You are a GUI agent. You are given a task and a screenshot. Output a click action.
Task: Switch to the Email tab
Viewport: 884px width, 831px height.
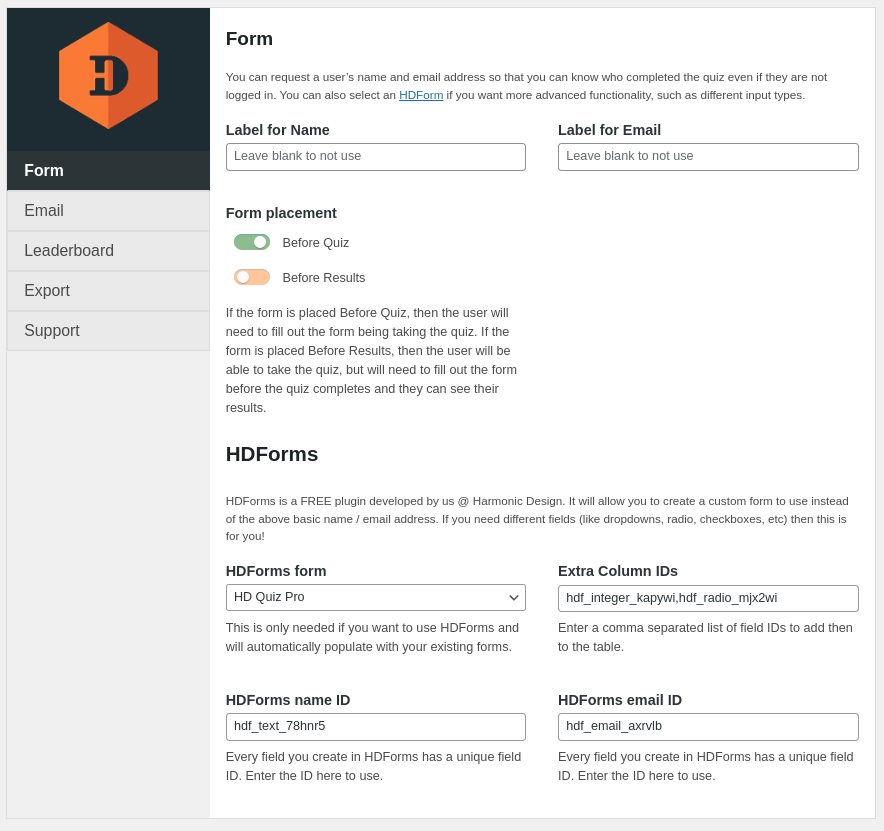[x=108, y=211]
